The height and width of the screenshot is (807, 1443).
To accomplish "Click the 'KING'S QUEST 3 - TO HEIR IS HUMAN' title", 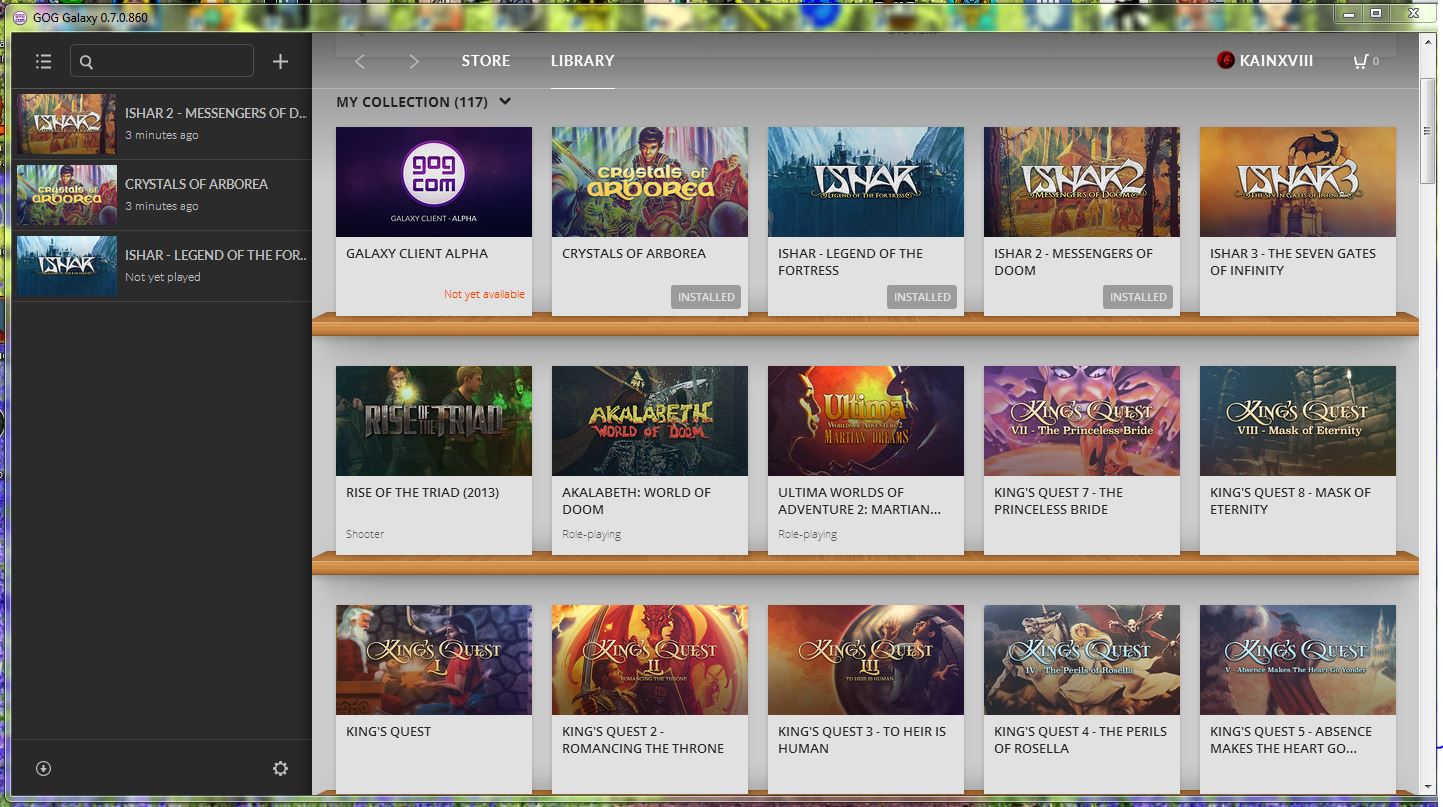I will [x=862, y=740].
